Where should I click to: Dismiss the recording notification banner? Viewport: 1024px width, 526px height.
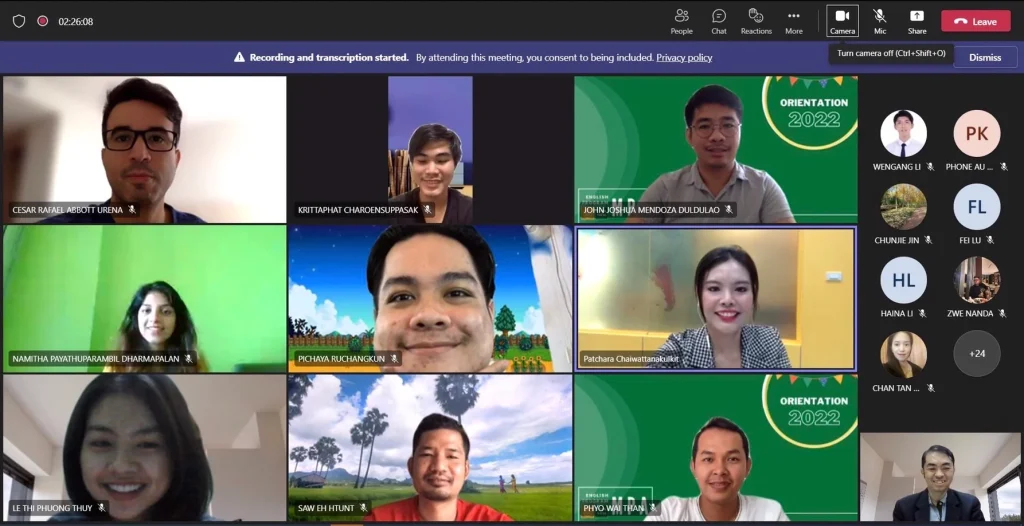coord(984,57)
